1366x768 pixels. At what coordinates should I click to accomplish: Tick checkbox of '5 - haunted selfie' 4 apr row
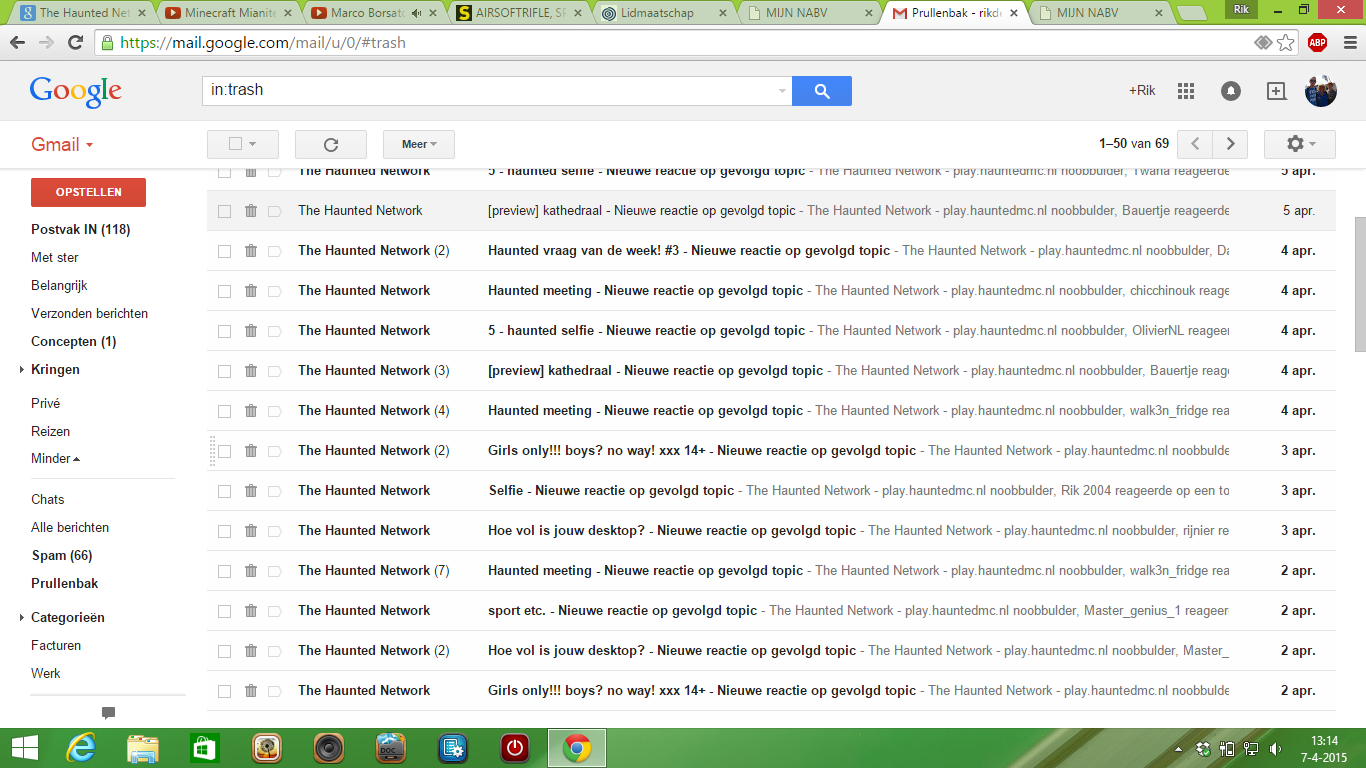coord(224,331)
